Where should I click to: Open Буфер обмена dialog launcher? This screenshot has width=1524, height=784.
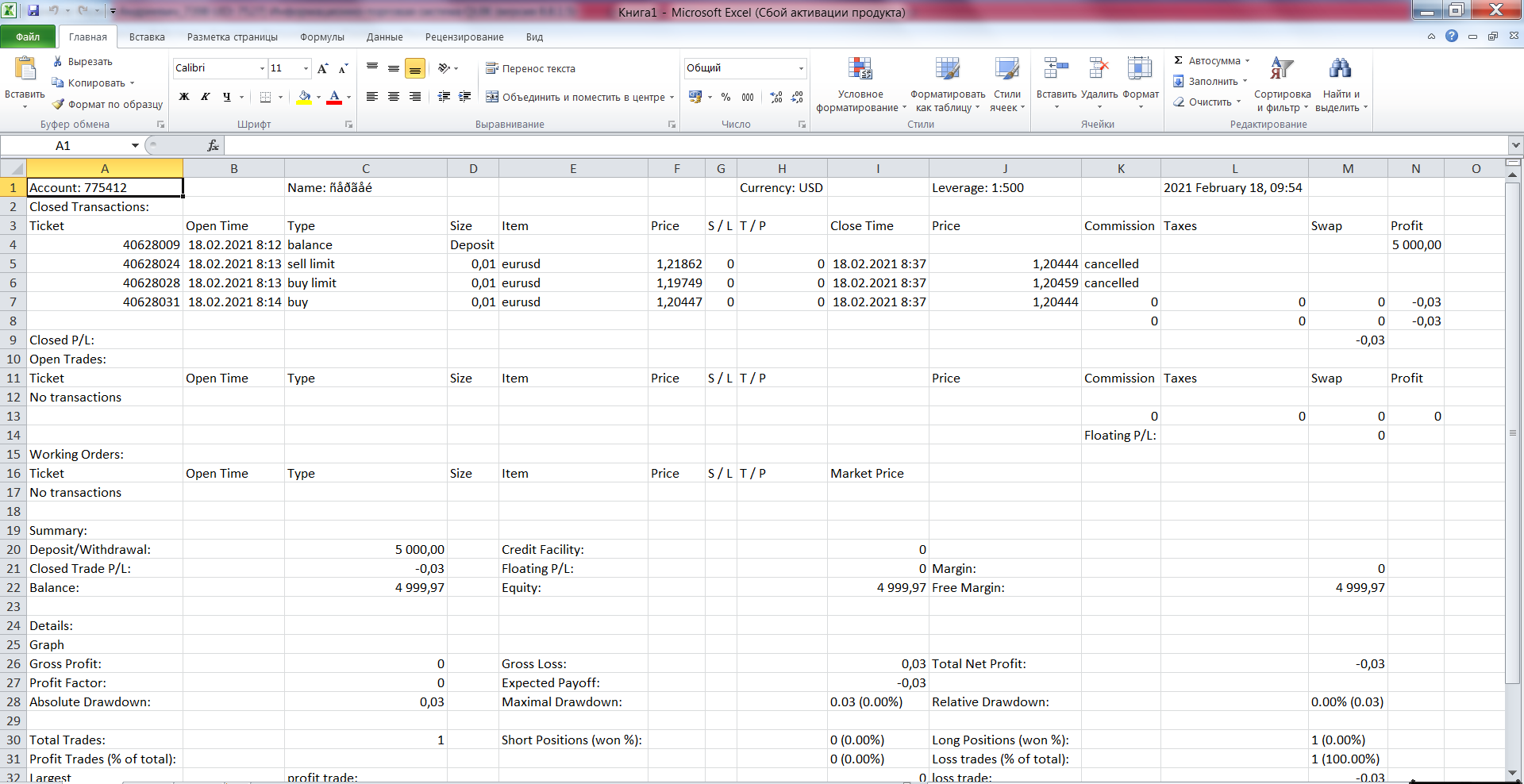(161, 125)
